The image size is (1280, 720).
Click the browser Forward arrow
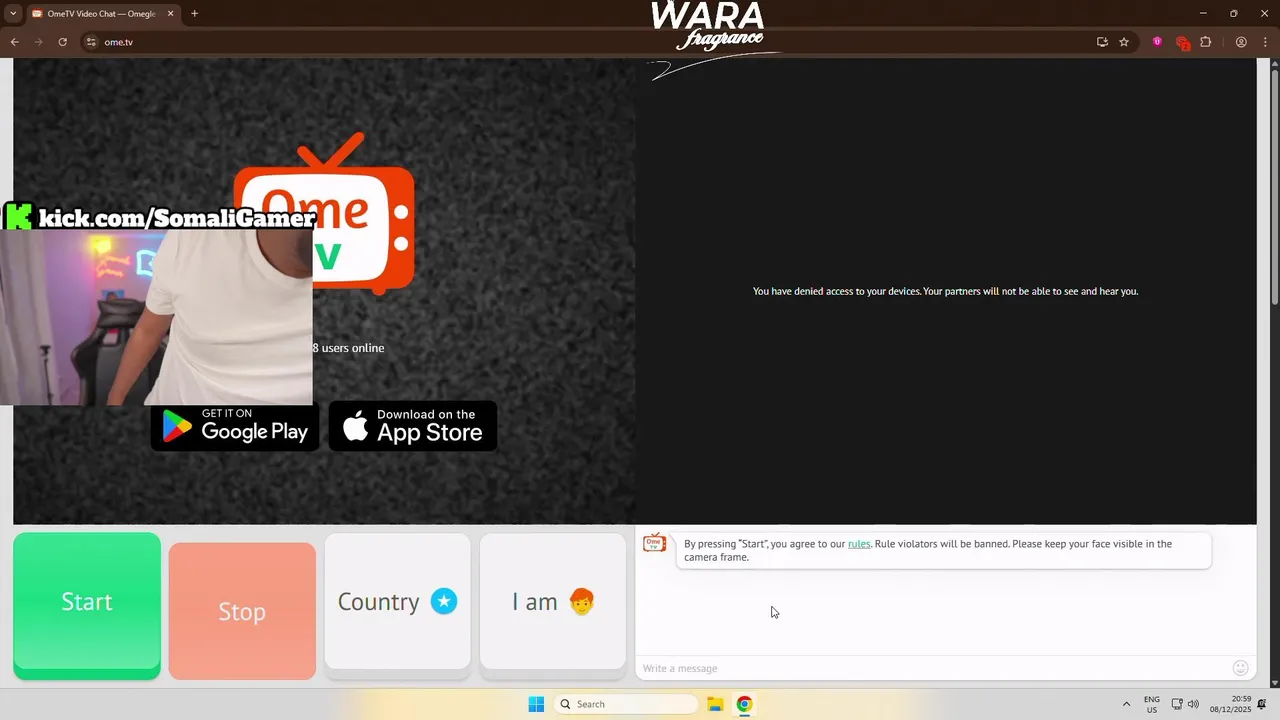[39, 42]
